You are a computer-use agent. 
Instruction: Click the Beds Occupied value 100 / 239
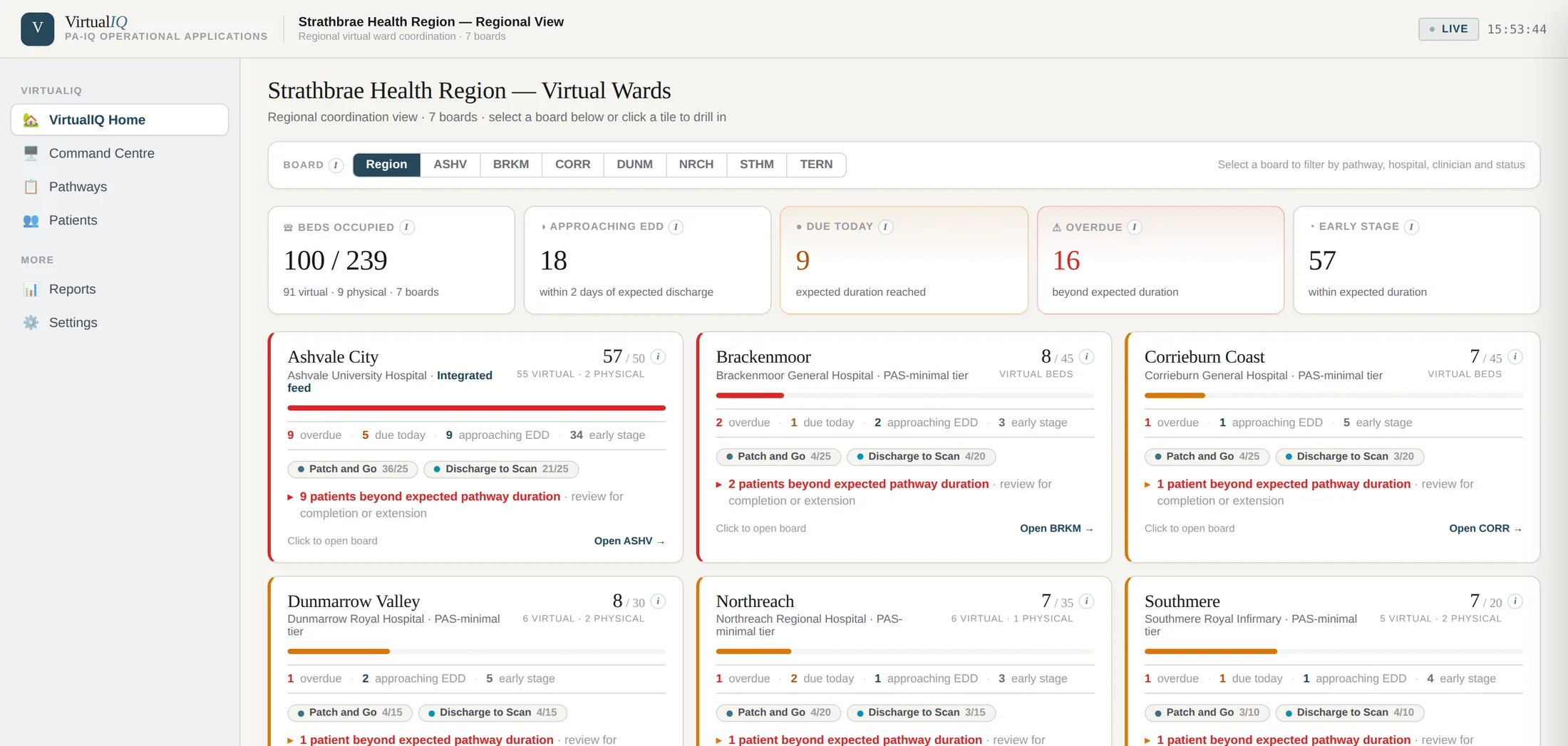[x=336, y=261]
